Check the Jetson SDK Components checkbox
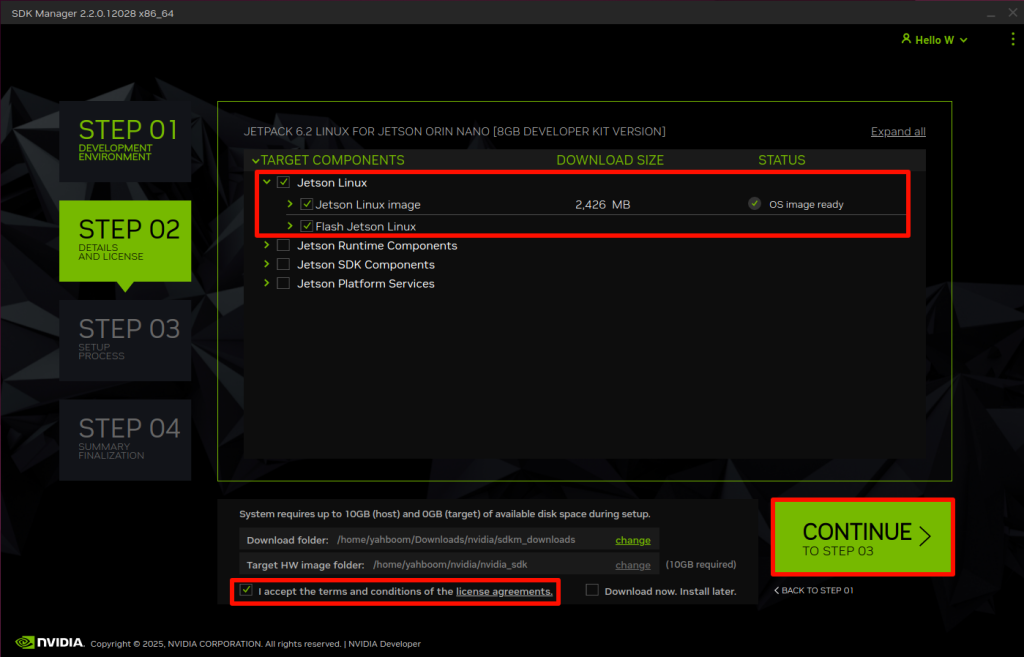Image resolution: width=1024 pixels, height=657 pixels. pyautogui.click(x=284, y=264)
